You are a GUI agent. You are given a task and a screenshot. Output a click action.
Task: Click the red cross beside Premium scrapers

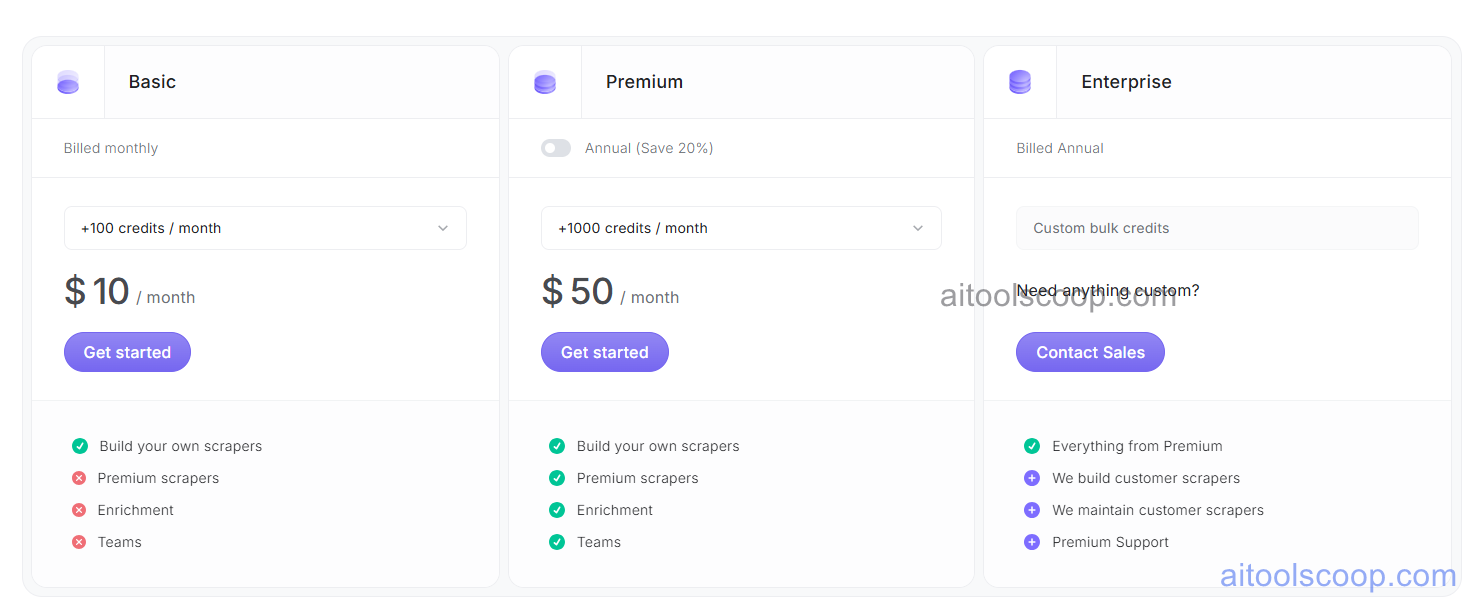click(79, 478)
